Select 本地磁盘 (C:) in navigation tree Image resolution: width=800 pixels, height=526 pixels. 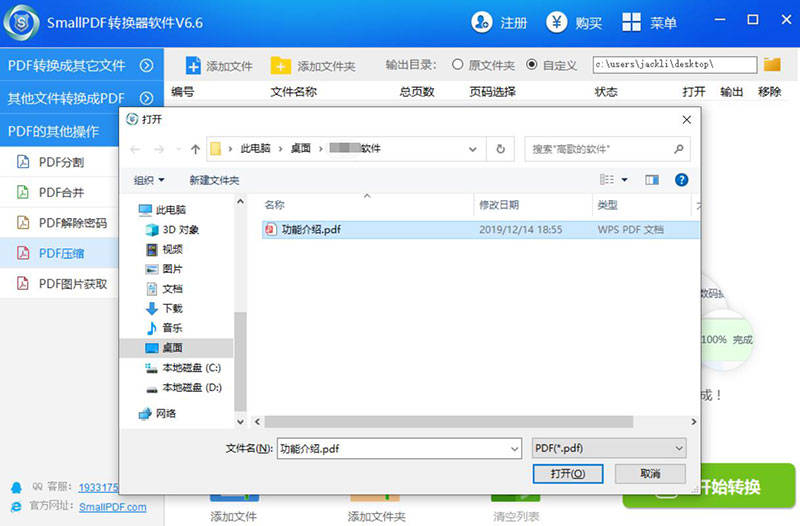[183, 367]
